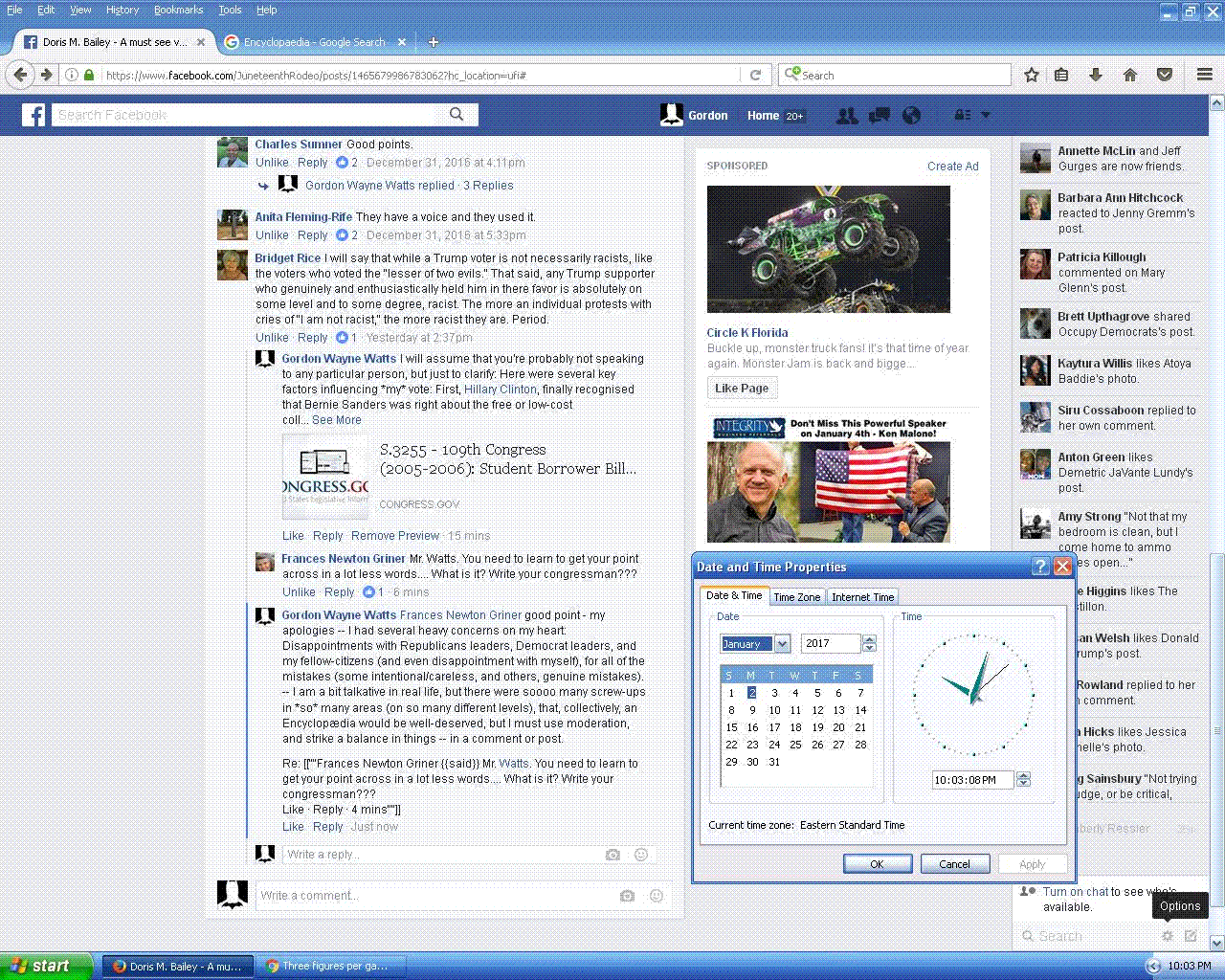Image resolution: width=1225 pixels, height=980 pixels.
Task: Expand See More on Gordon's comment
Action: tap(336, 420)
